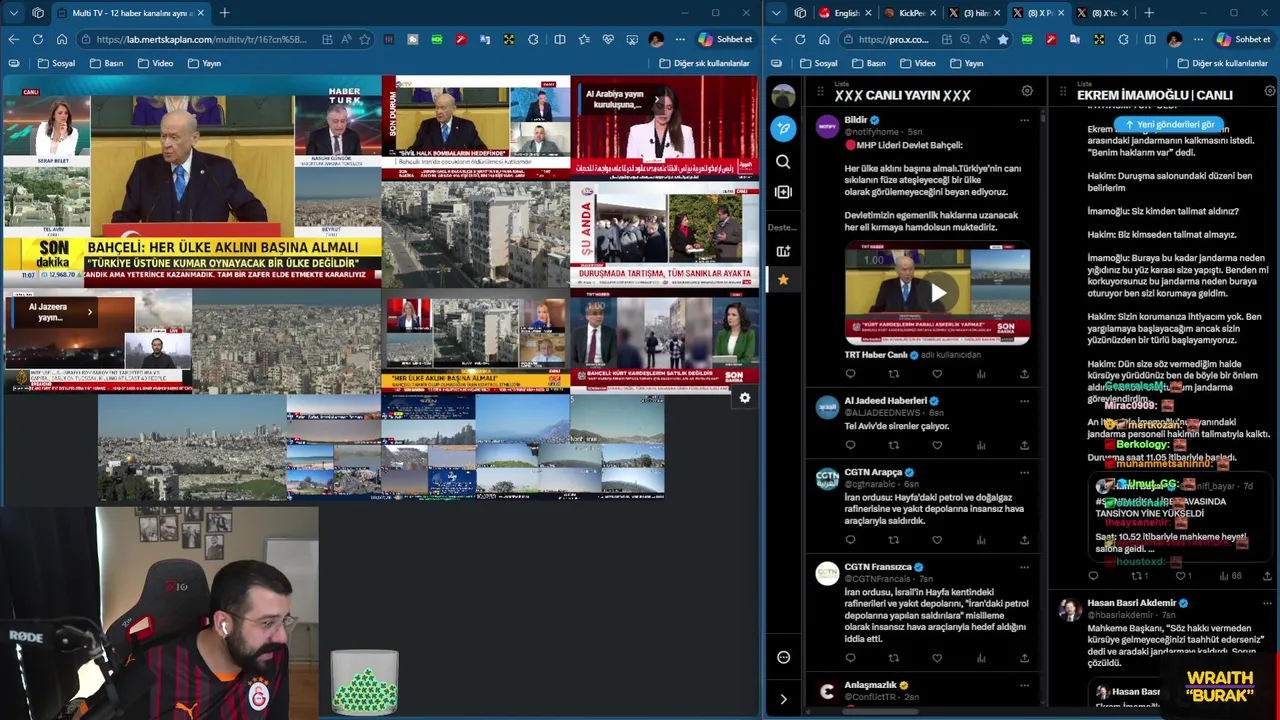The height and width of the screenshot is (720, 1280).
Task: Open browser menu ellipsis in right window
Action: (1198, 39)
